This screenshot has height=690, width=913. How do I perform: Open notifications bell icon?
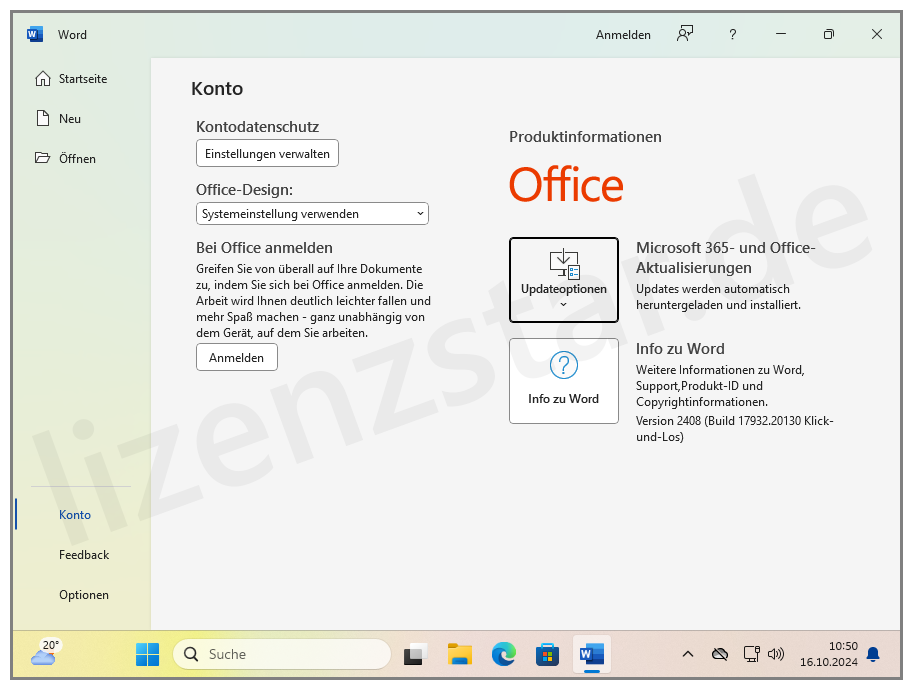[x=873, y=654]
